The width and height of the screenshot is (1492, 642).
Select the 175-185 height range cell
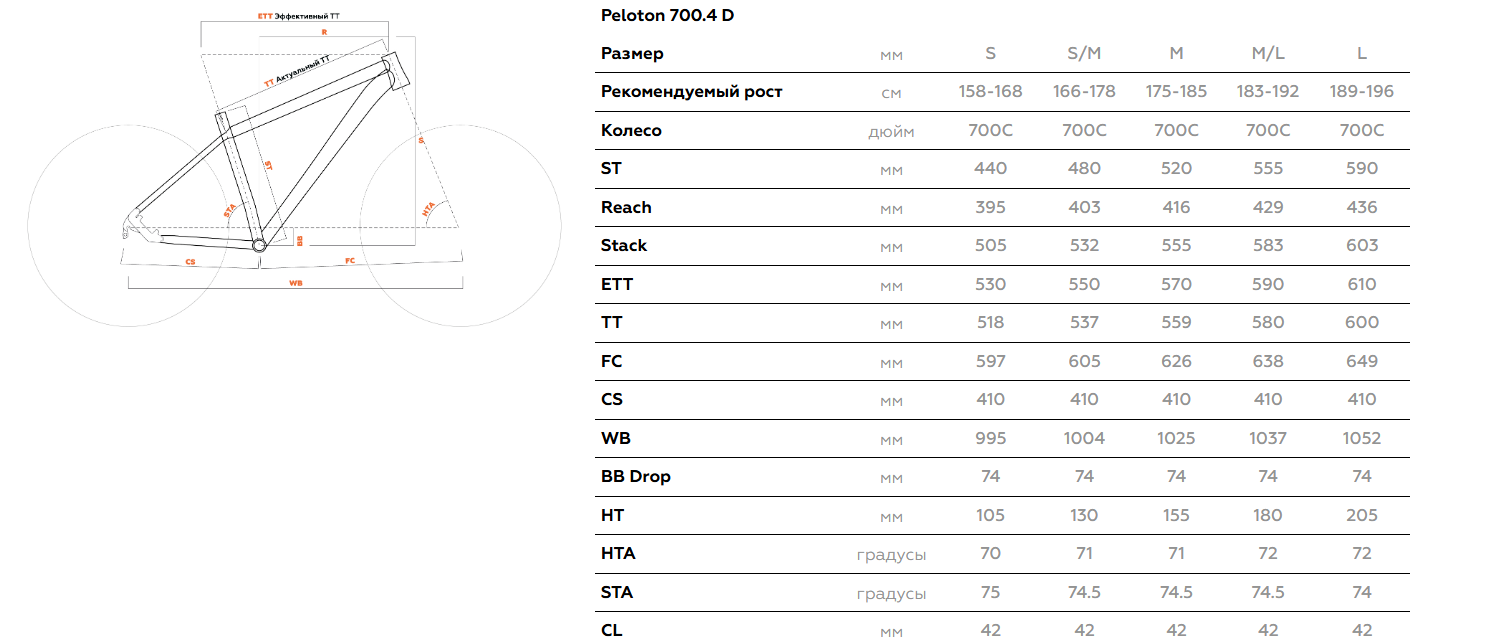click(1176, 92)
